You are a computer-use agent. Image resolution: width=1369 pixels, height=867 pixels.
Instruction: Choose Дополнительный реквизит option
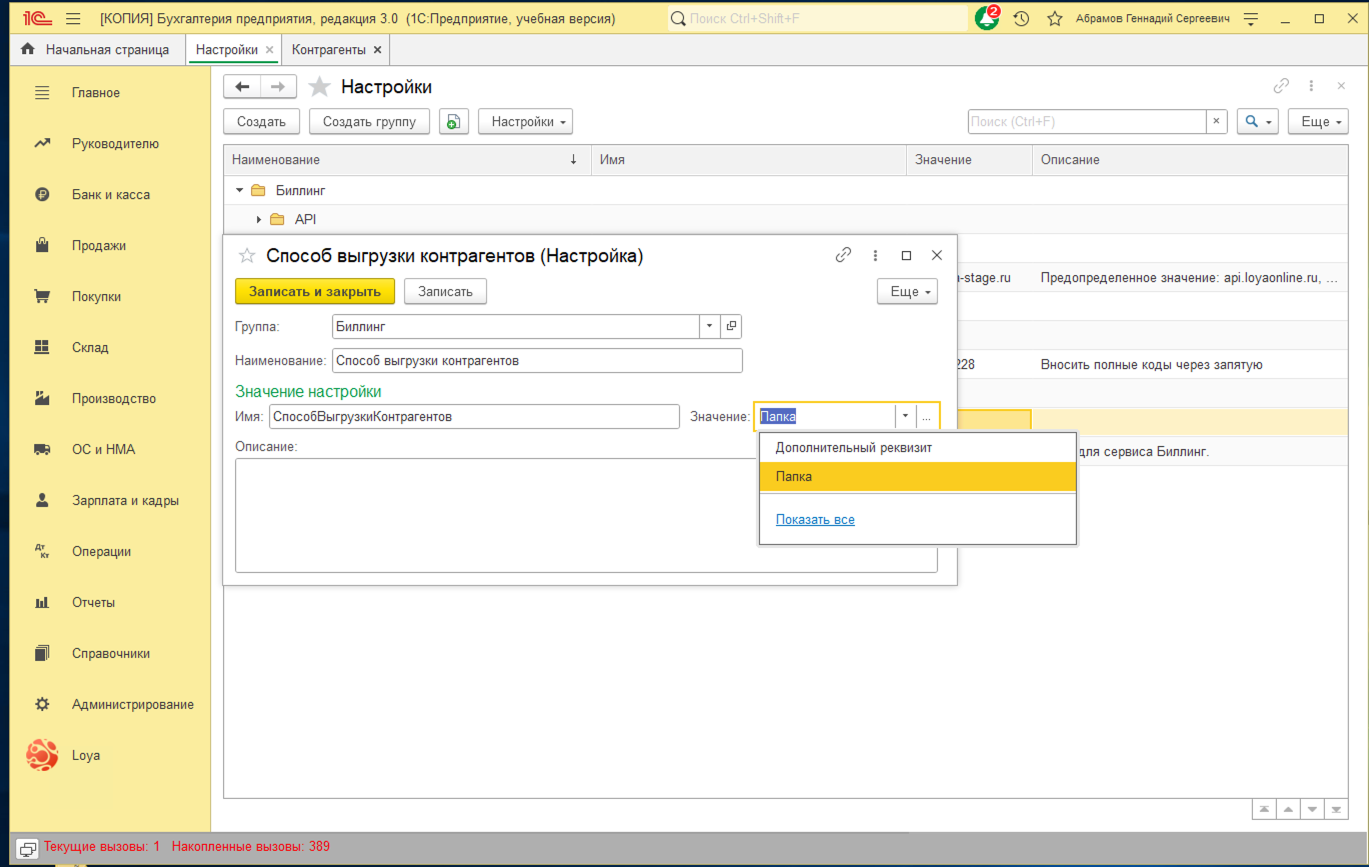[918, 448]
